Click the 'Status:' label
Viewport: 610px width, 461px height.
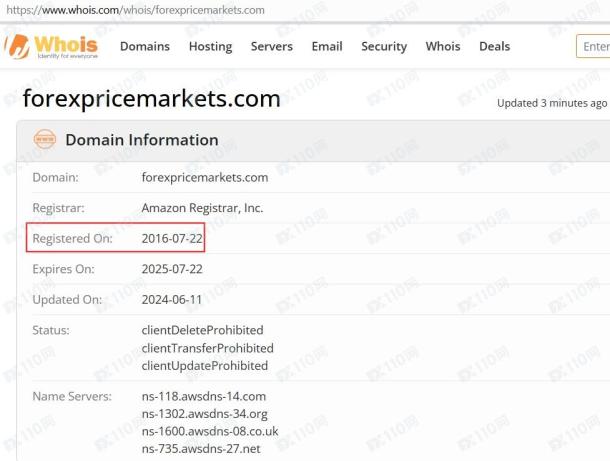click(51, 330)
